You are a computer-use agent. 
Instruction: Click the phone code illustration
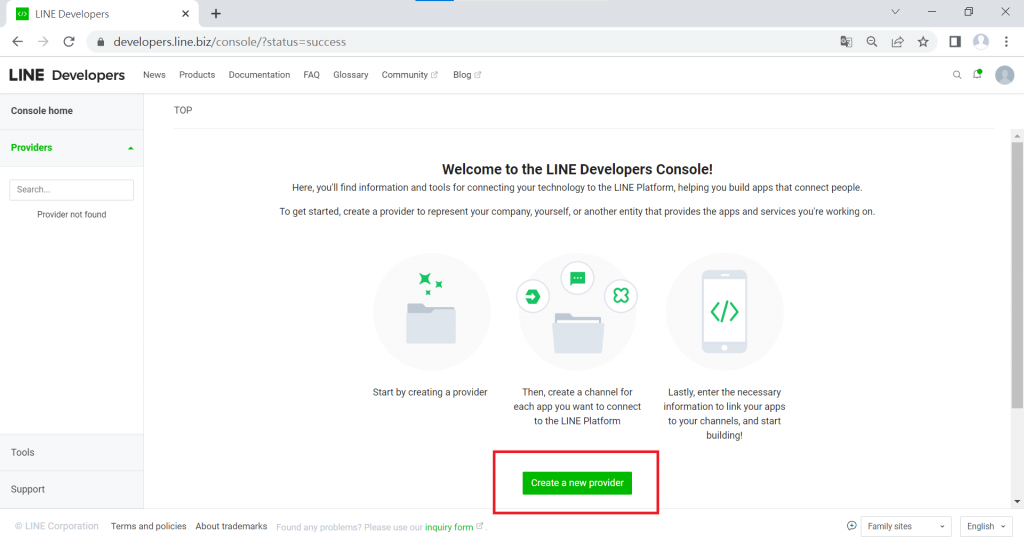(724, 312)
